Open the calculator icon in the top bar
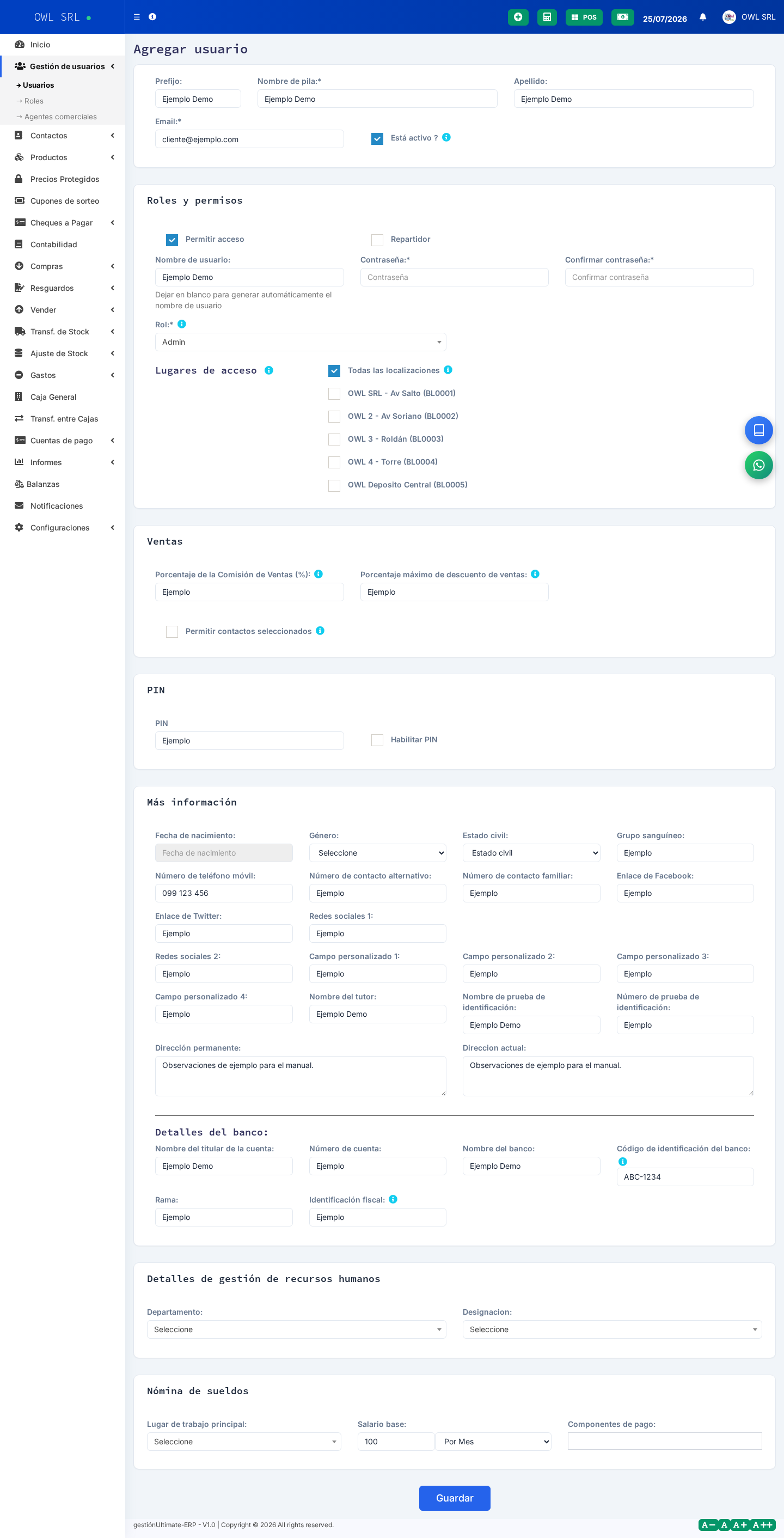784x1538 pixels. coord(547,17)
